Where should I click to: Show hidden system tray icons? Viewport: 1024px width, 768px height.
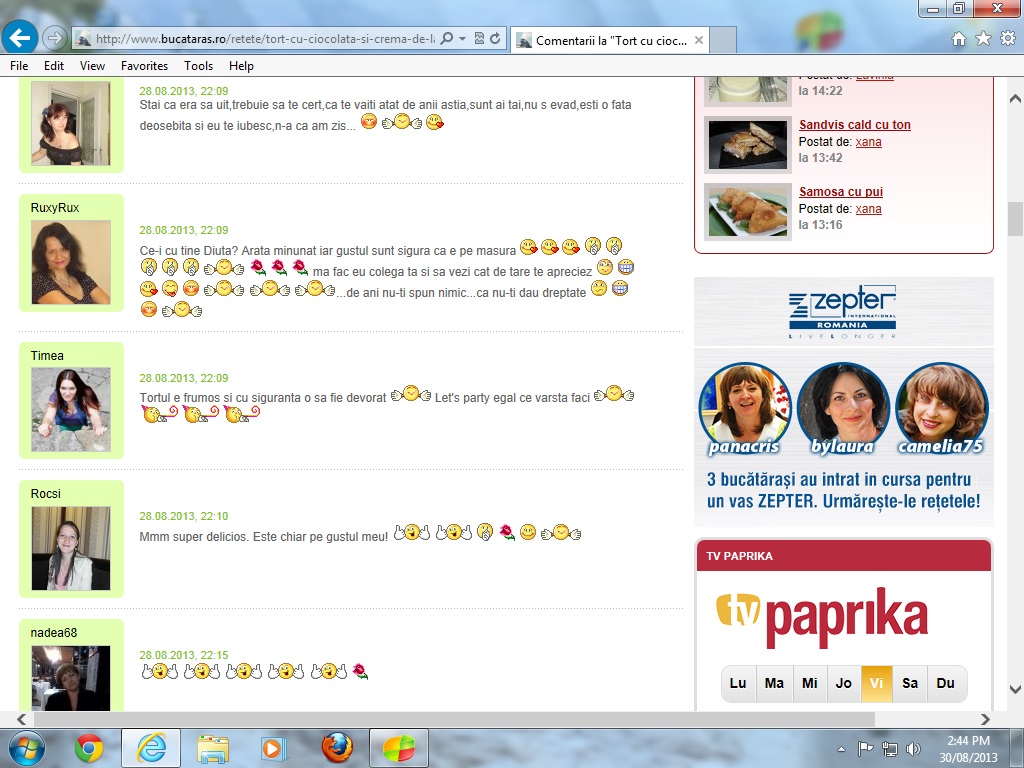click(841, 748)
